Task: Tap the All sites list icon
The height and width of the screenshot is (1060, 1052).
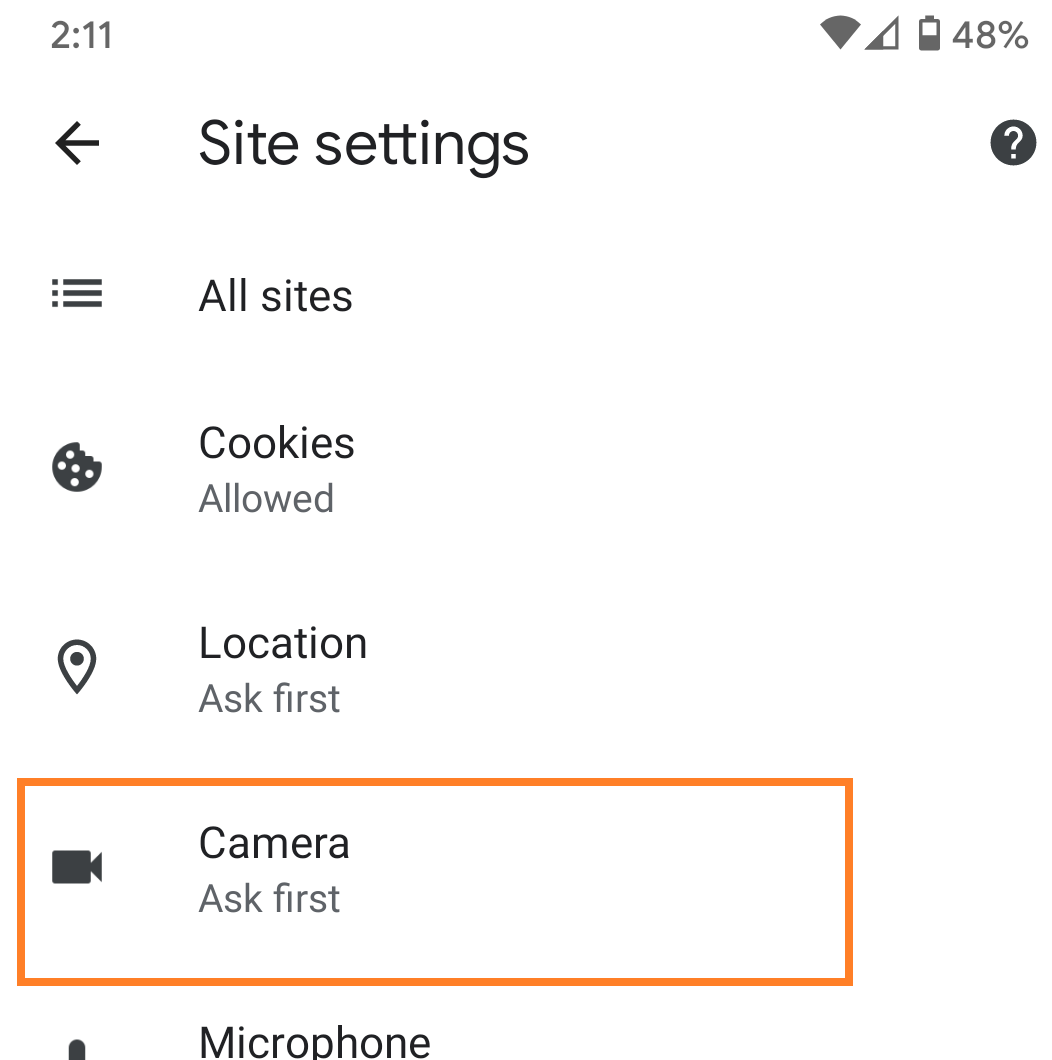Action: (77, 295)
